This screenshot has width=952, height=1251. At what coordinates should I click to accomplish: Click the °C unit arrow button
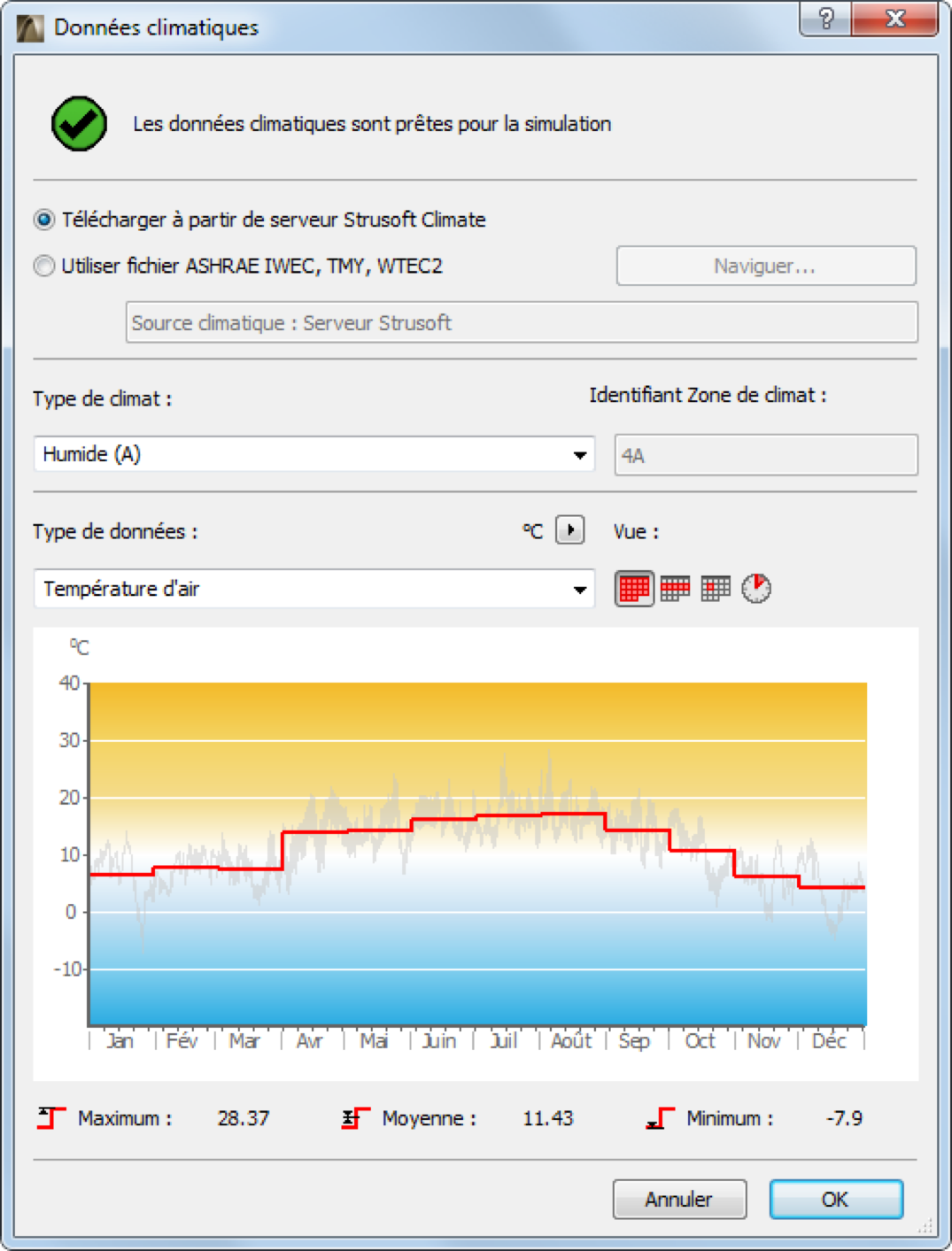[570, 530]
